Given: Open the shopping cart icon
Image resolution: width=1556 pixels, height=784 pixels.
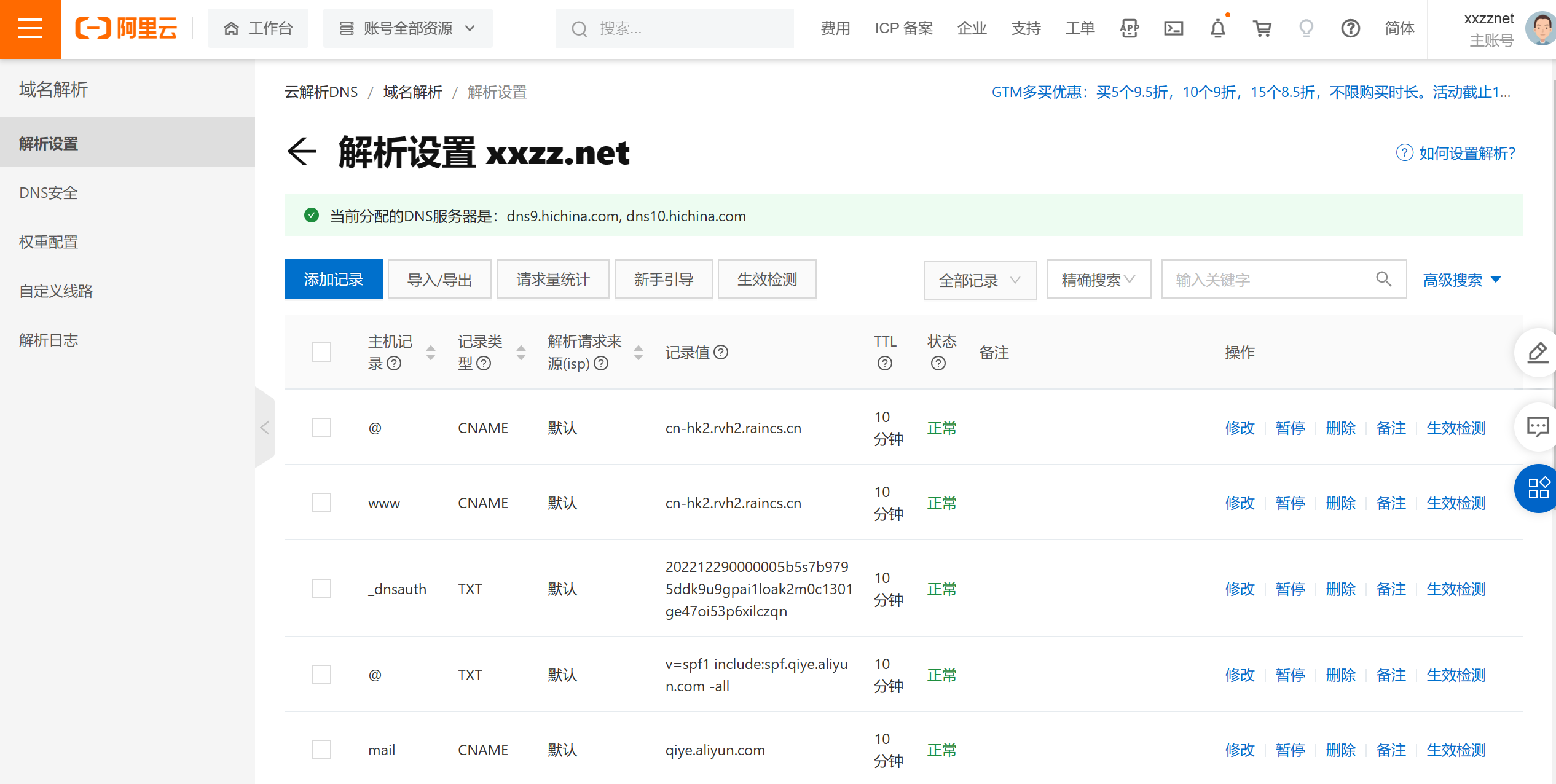Looking at the screenshot, I should (x=1262, y=29).
